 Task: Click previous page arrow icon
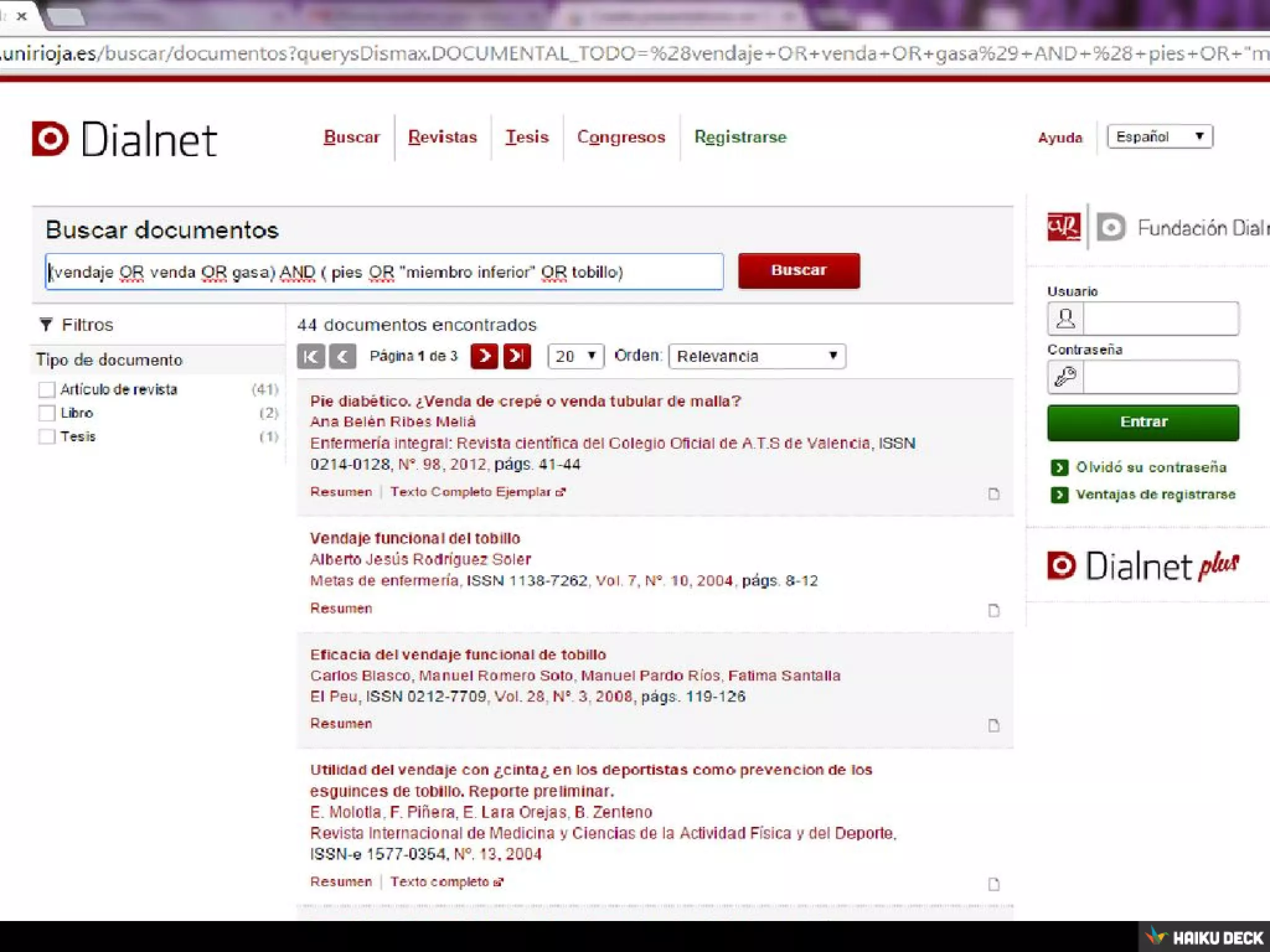pos(342,356)
